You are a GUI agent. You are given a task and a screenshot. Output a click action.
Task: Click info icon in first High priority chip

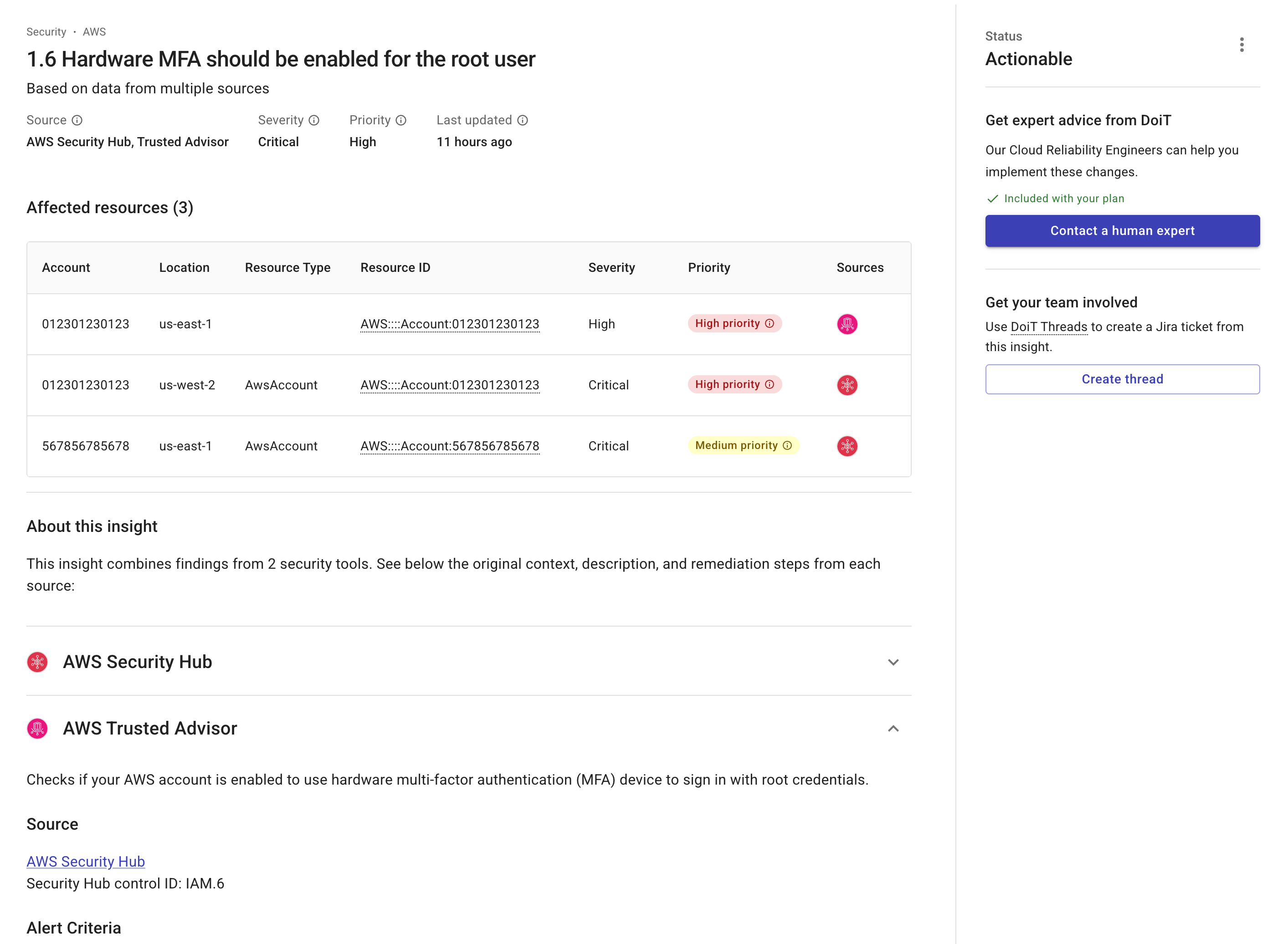(x=770, y=323)
